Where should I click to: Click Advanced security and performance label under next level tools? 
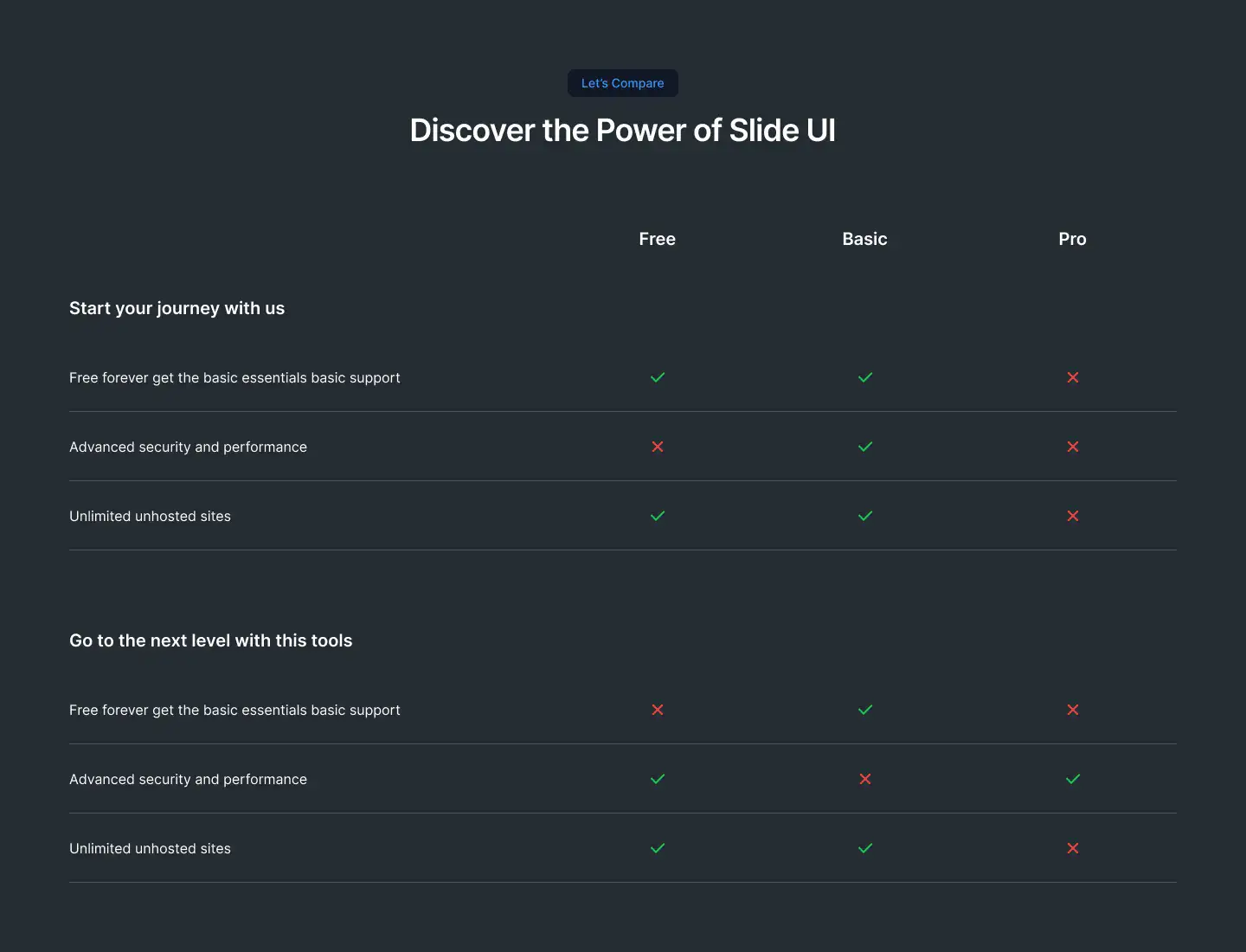tap(188, 780)
